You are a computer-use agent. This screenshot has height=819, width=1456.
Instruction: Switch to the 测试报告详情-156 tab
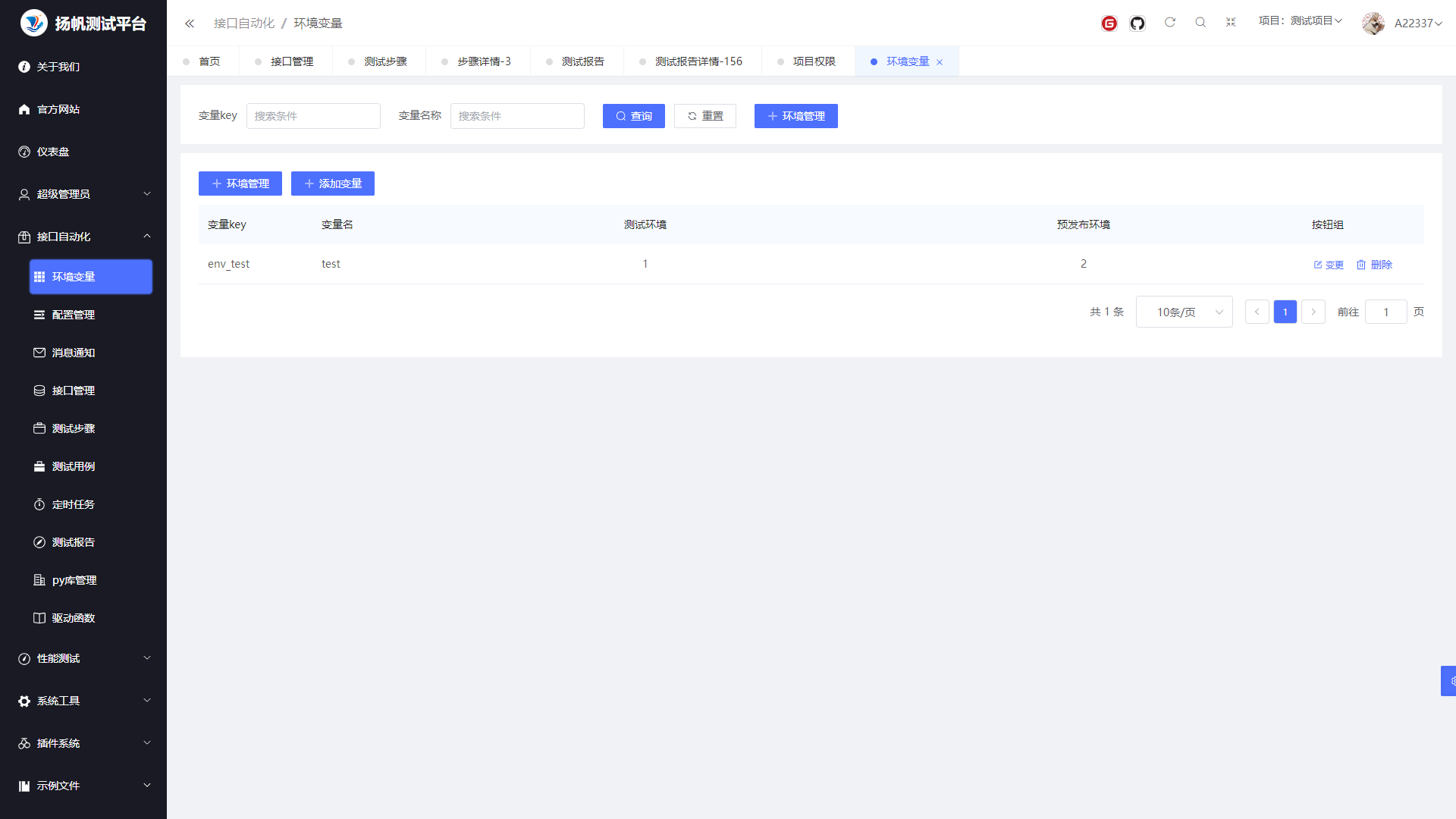698,61
